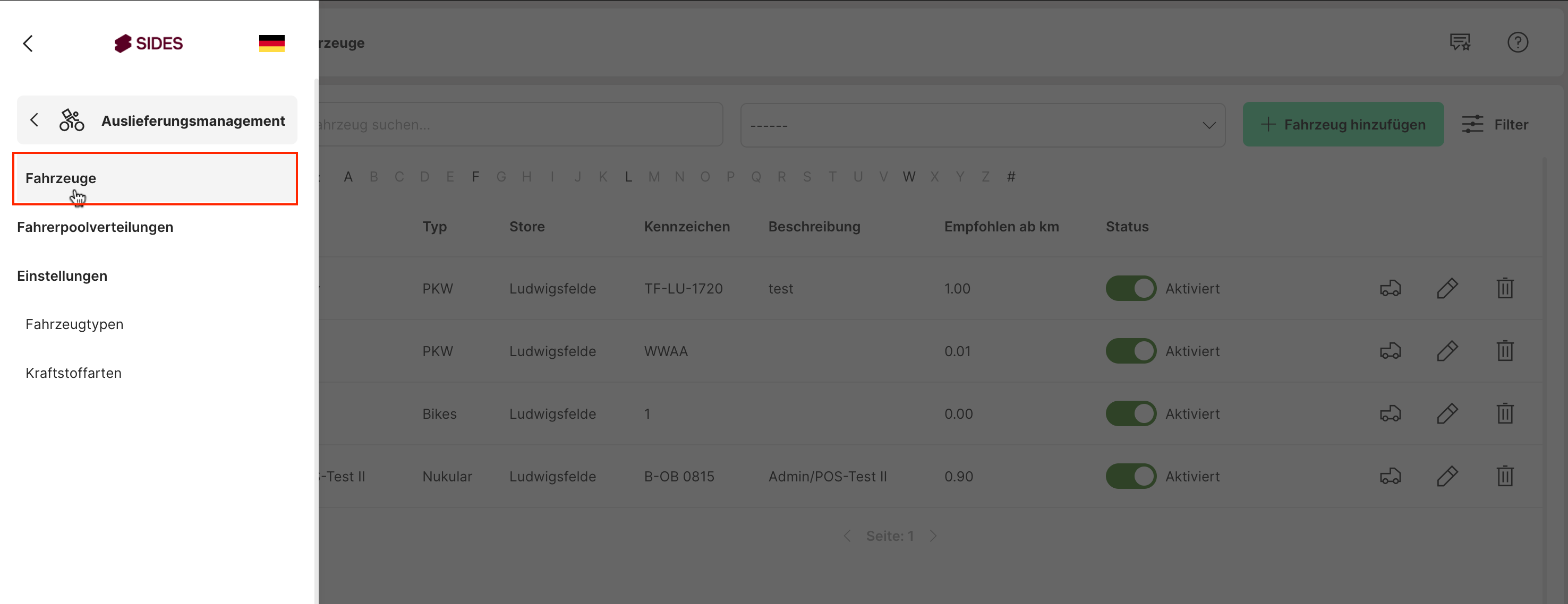Viewport: 1568px width, 604px height.
Task: Click the edit pencil for TF-LU-1720 vehicle
Action: pos(1447,288)
